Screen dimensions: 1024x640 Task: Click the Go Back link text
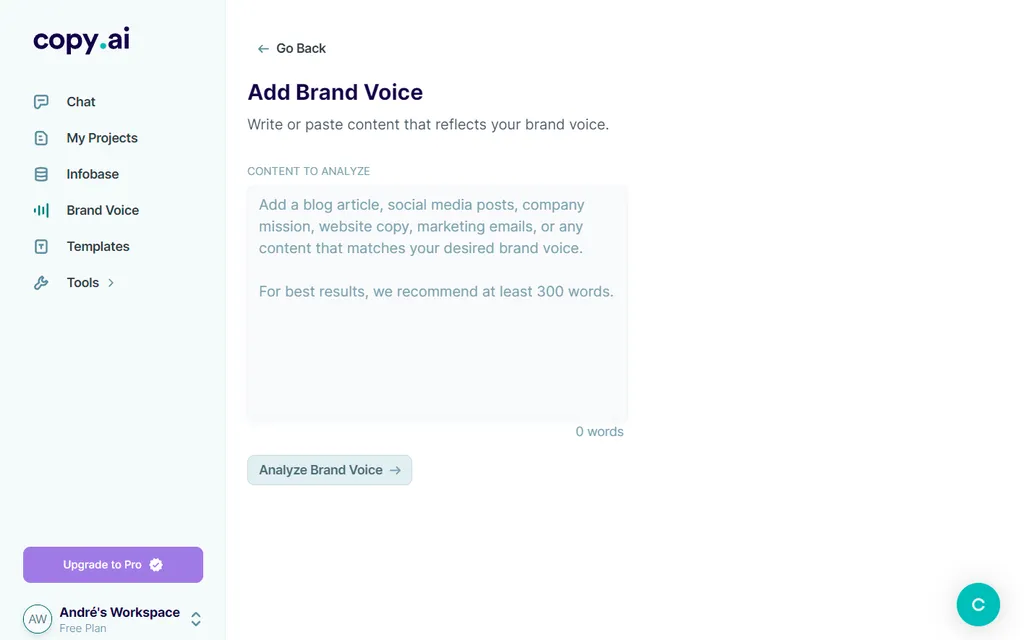[x=299, y=48]
